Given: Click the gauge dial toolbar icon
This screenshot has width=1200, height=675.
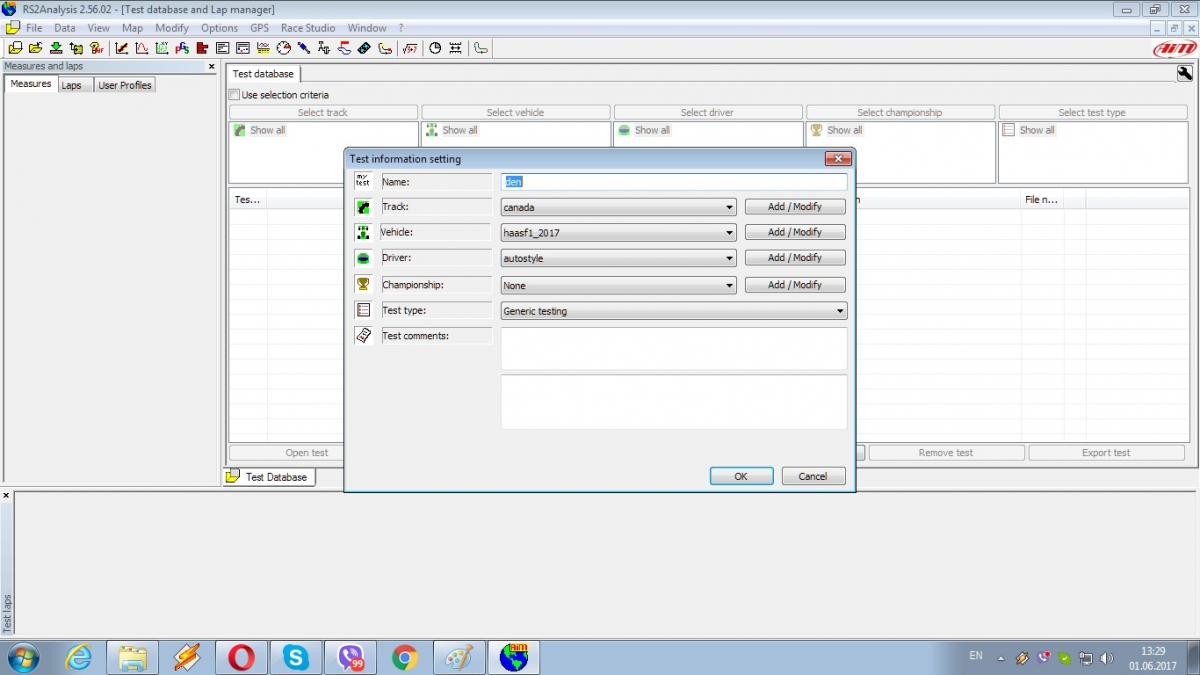Looking at the screenshot, I should tap(283, 48).
